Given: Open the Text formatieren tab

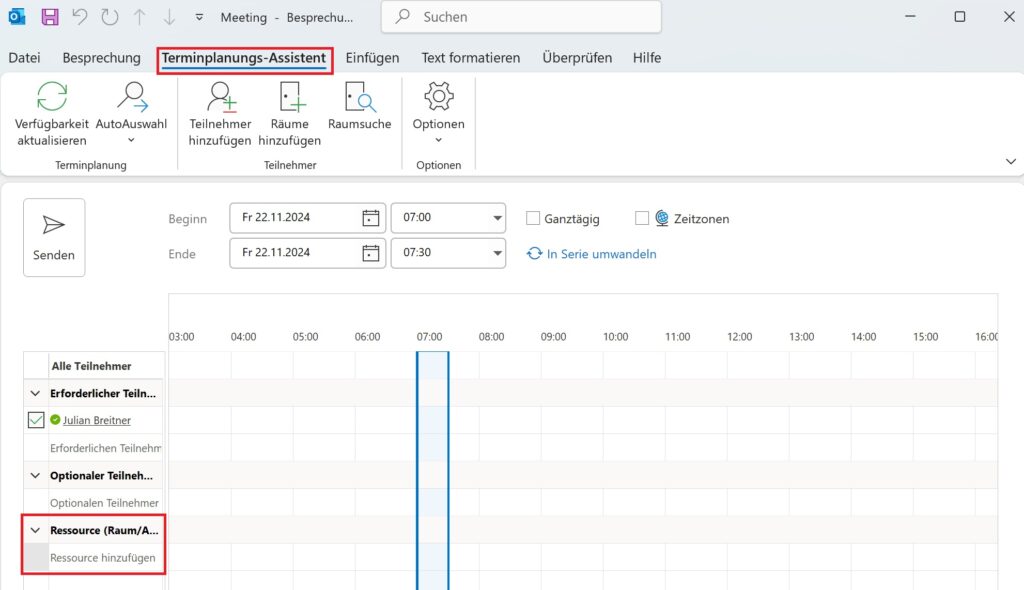Looking at the screenshot, I should (470, 57).
